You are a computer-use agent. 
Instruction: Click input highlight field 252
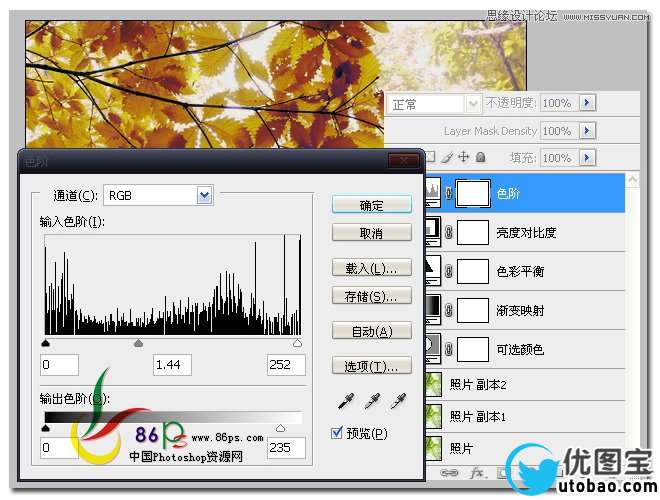(x=286, y=364)
